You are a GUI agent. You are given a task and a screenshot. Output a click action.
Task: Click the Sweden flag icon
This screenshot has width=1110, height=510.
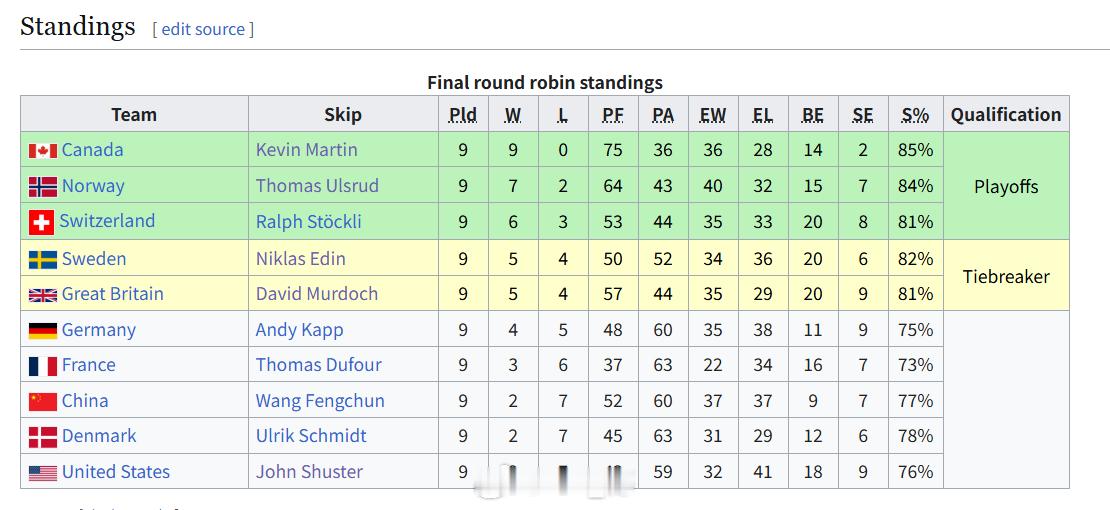(x=42, y=260)
